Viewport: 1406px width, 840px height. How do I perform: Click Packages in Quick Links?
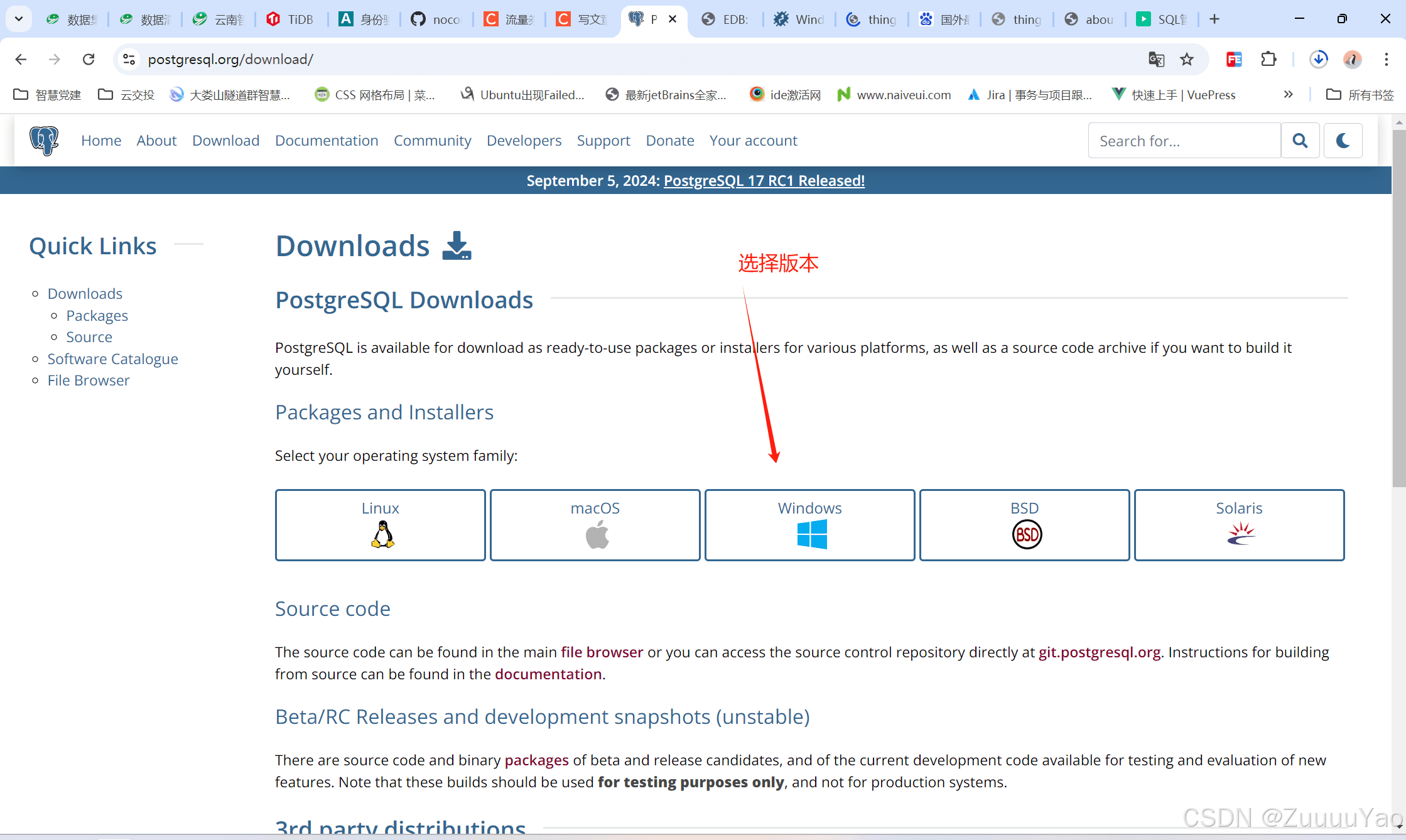coord(97,315)
